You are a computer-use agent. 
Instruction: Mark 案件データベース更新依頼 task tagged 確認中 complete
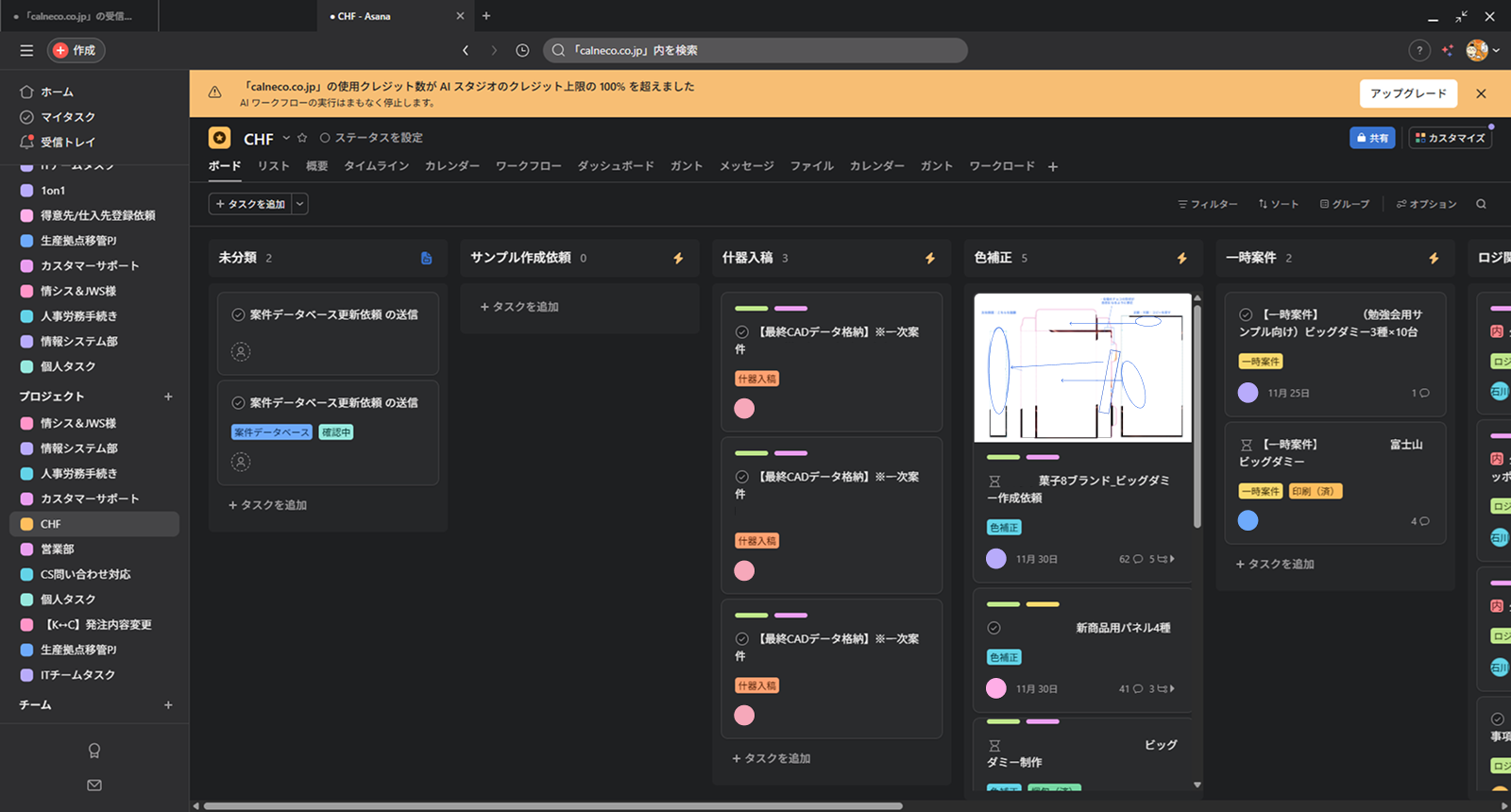tap(239, 403)
